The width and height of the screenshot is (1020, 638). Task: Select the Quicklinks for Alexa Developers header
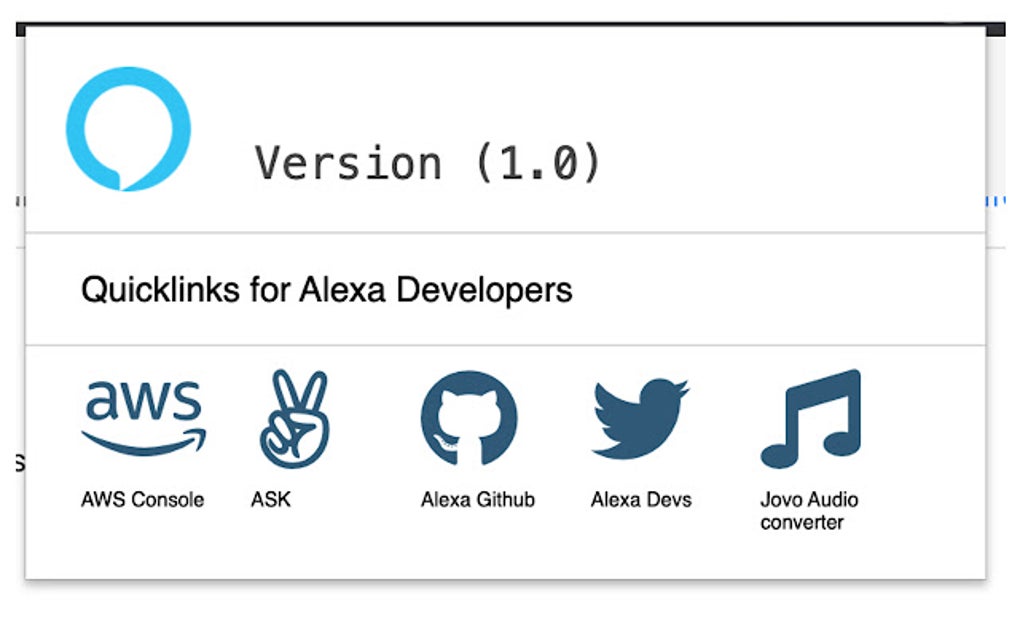[328, 290]
